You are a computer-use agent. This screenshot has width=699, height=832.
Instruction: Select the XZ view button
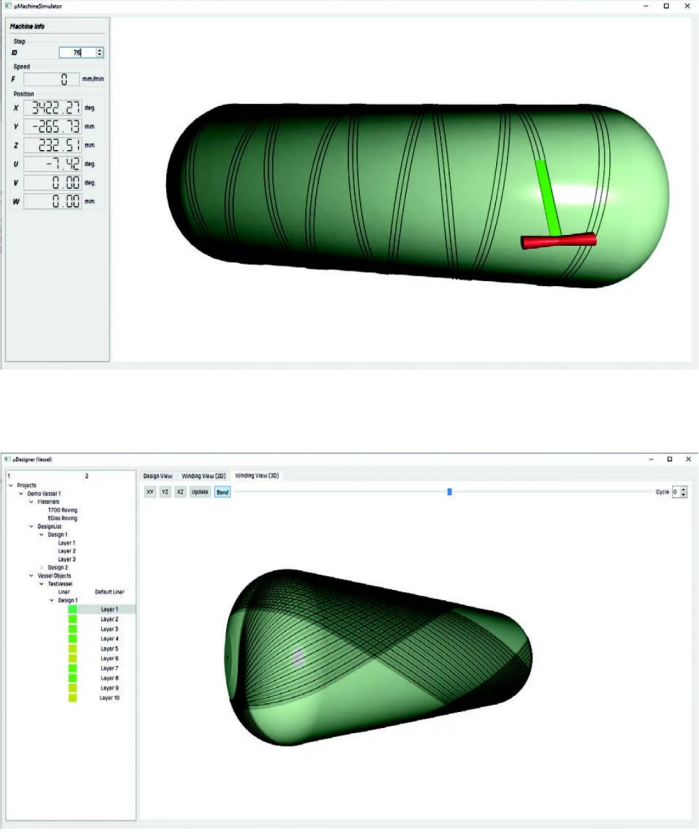(x=180, y=493)
